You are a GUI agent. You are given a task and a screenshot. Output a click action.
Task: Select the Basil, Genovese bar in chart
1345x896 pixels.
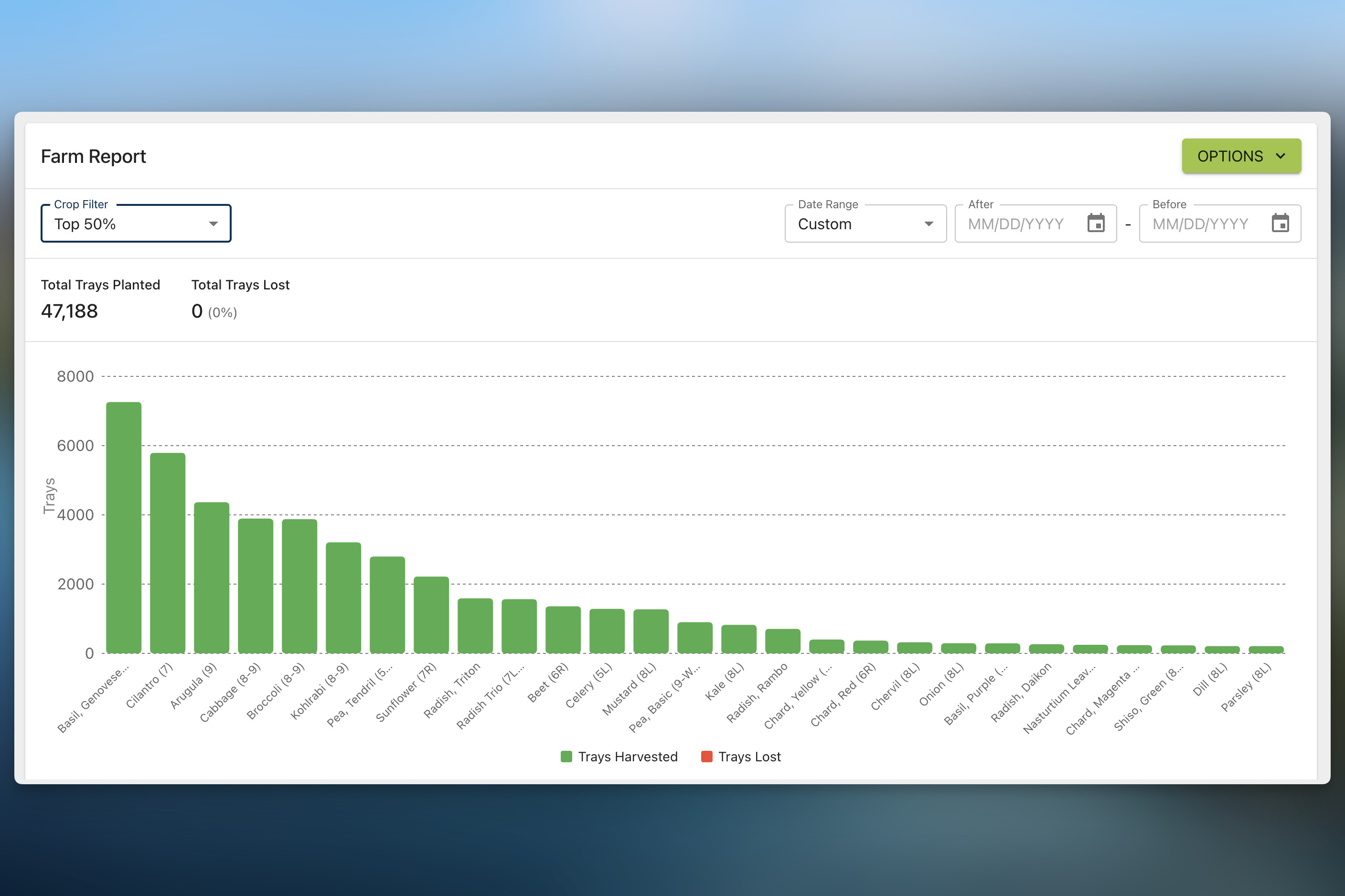coord(123,527)
